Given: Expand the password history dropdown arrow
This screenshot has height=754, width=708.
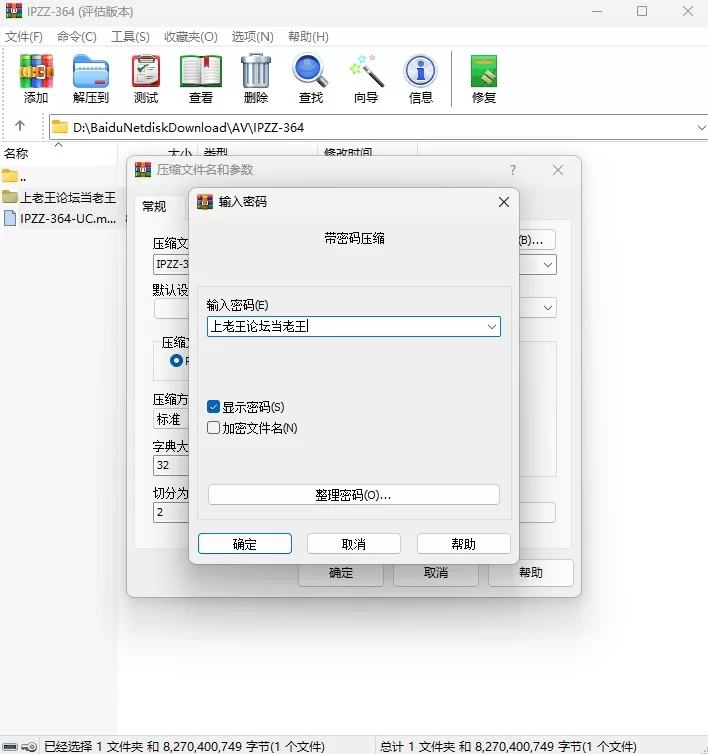Looking at the screenshot, I should (x=491, y=327).
